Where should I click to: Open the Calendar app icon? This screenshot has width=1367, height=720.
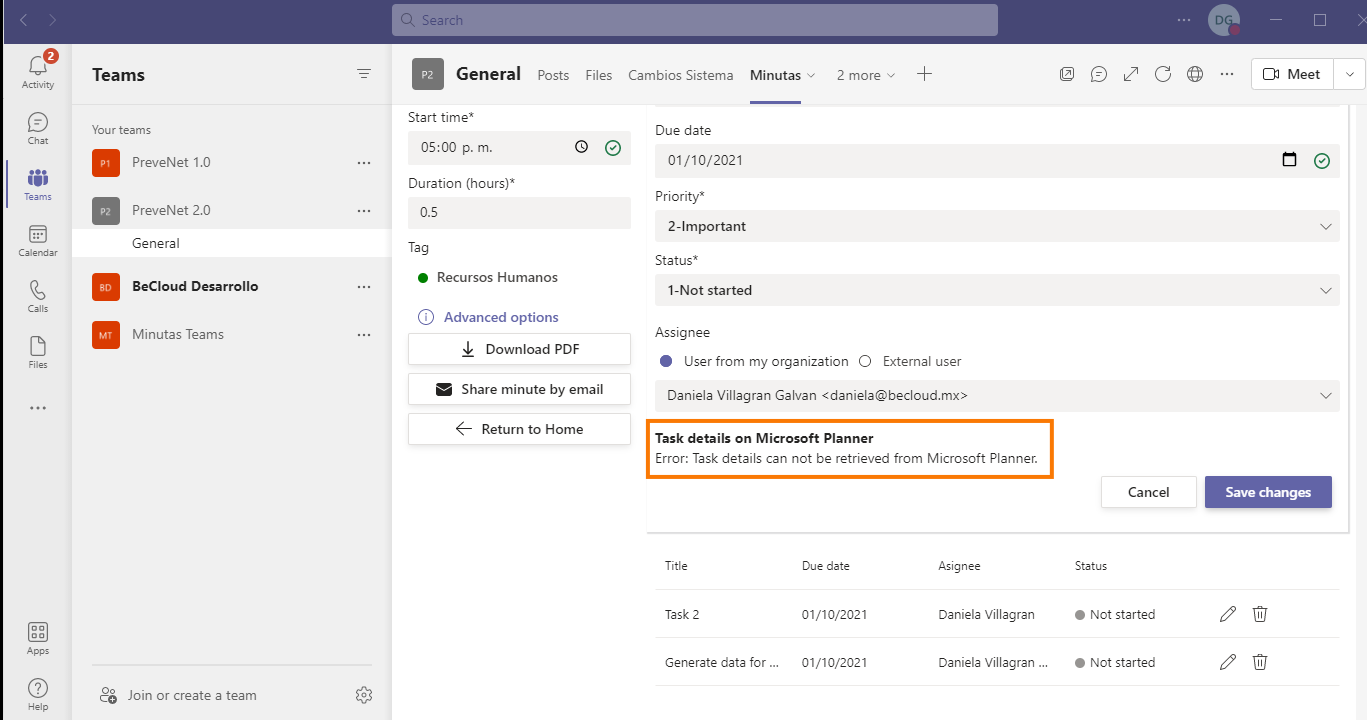[x=37, y=240]
